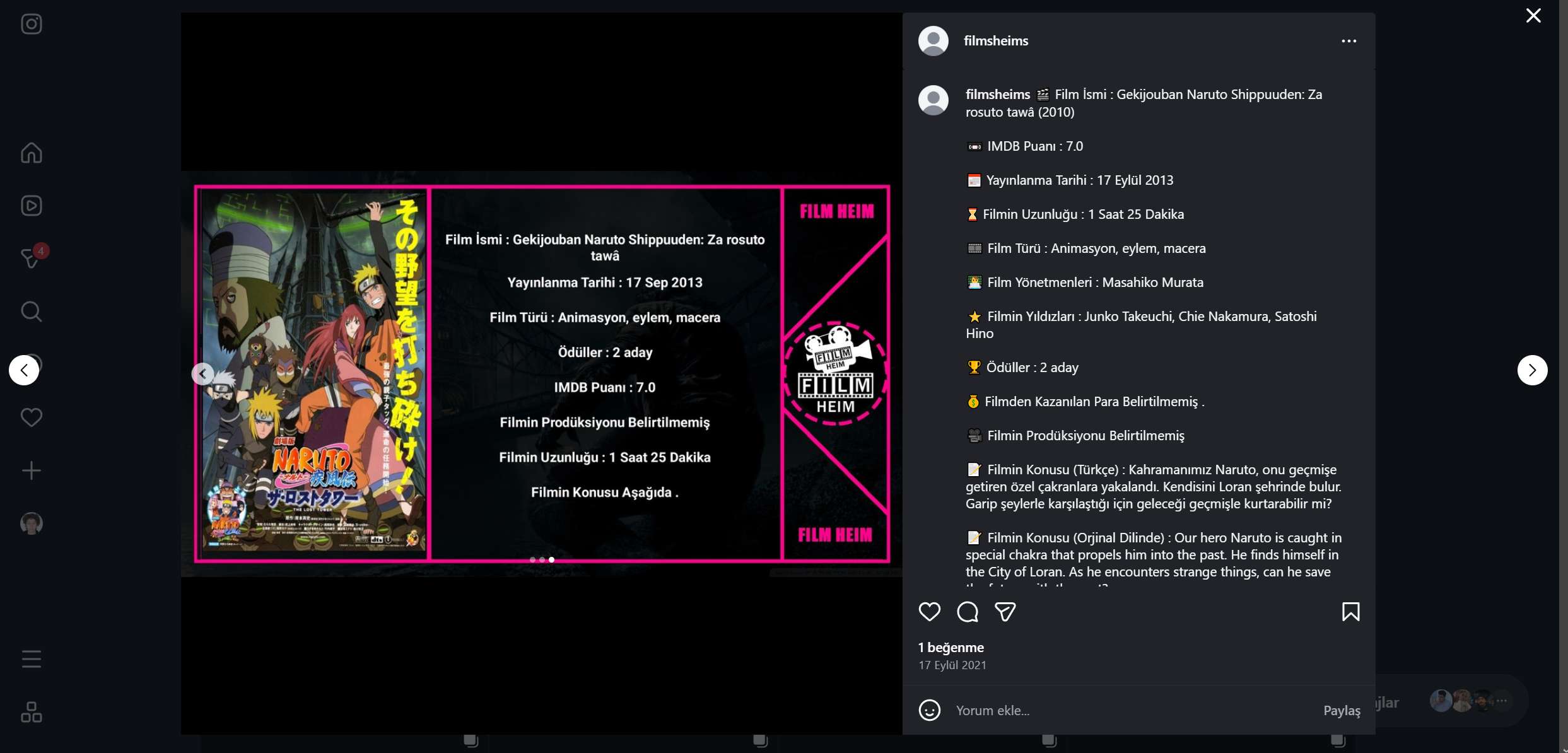Open the hamburger More menu

[31, 659]
